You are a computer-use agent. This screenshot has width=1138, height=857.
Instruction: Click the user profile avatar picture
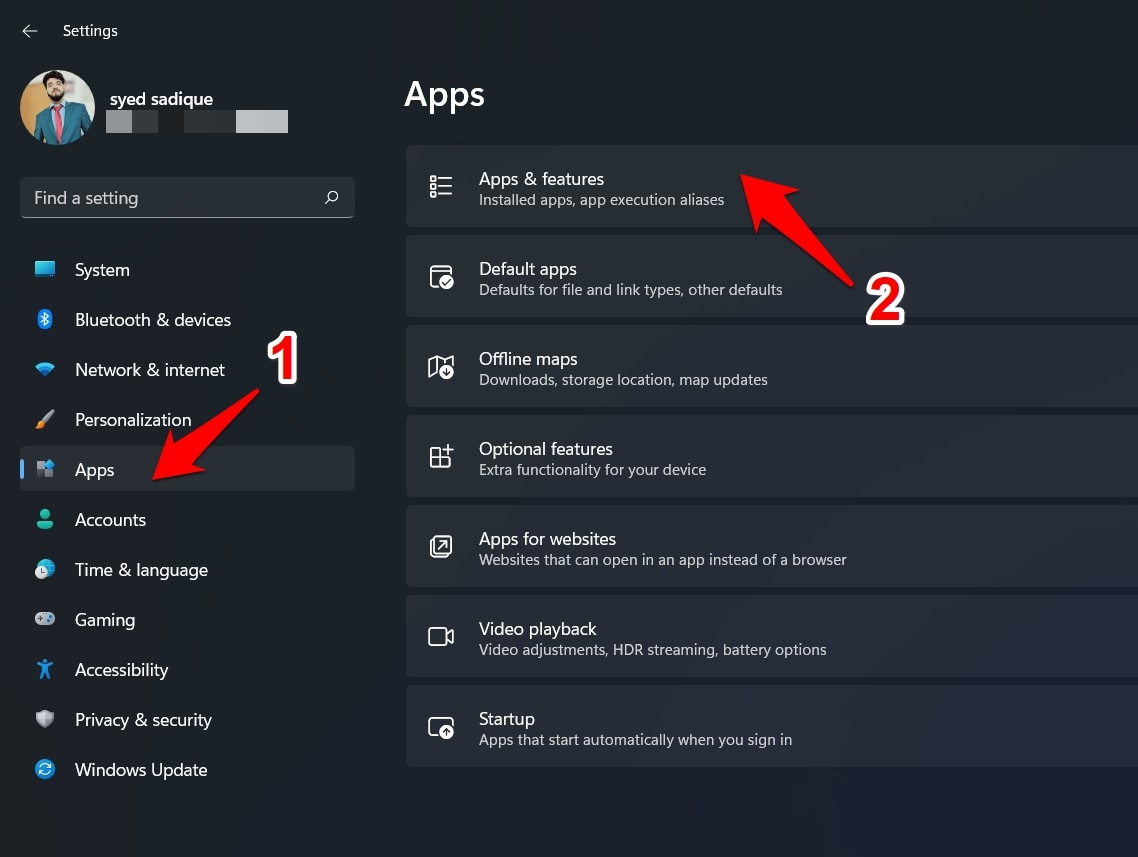click(x=57, y=107)
